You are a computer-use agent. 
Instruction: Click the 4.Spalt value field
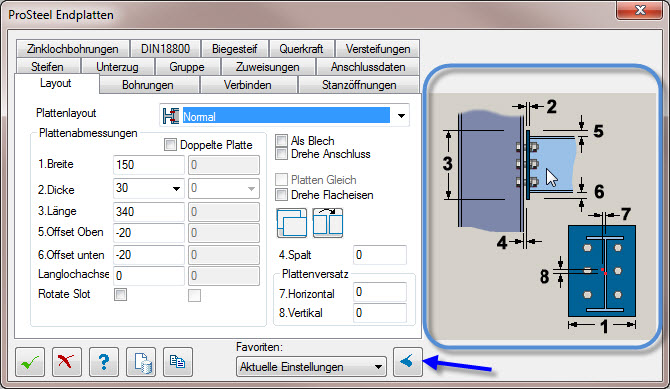pos(380,255)
